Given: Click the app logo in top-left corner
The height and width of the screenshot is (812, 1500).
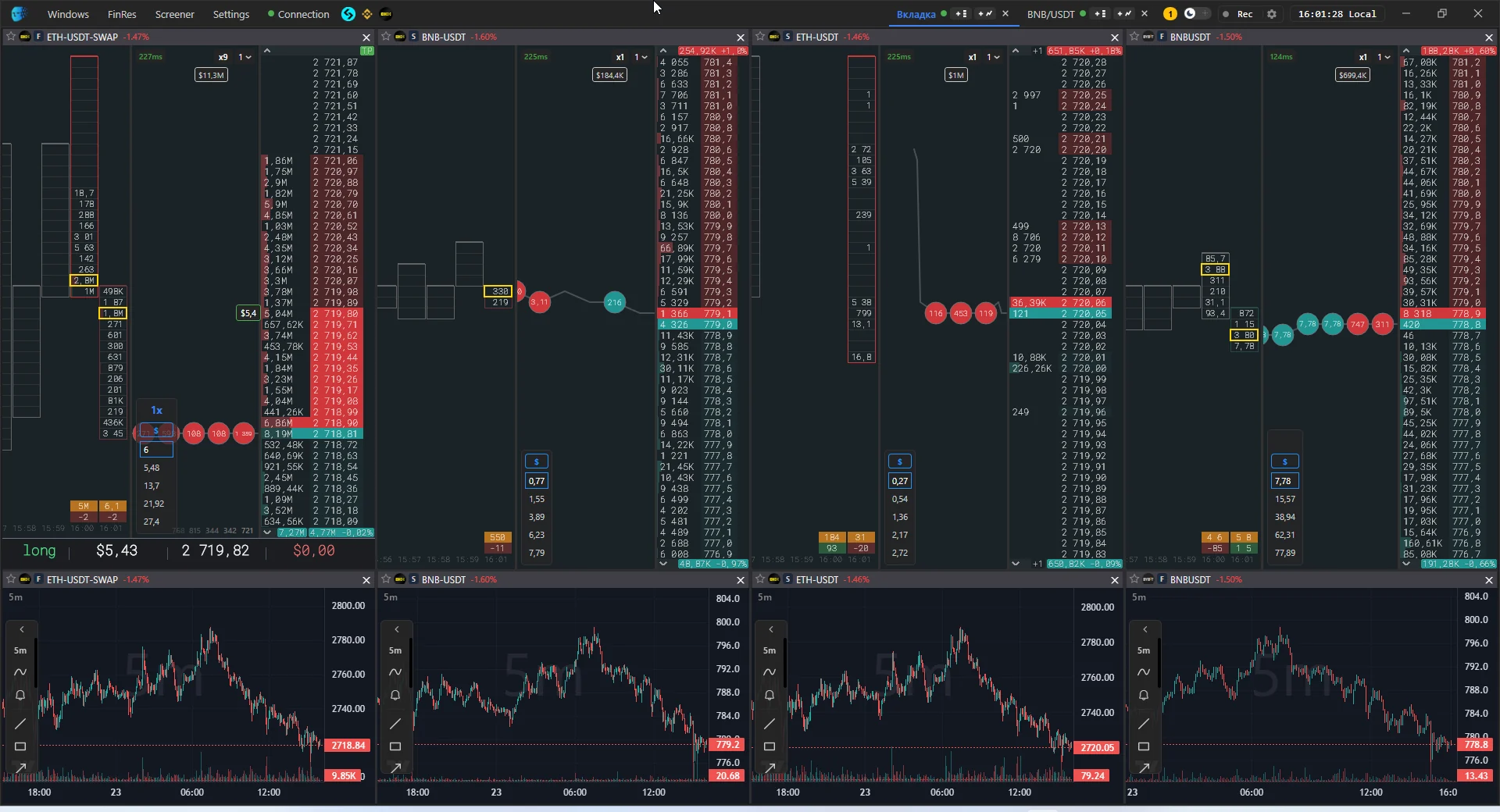Looking at the screenshot, I should [18, 13].
